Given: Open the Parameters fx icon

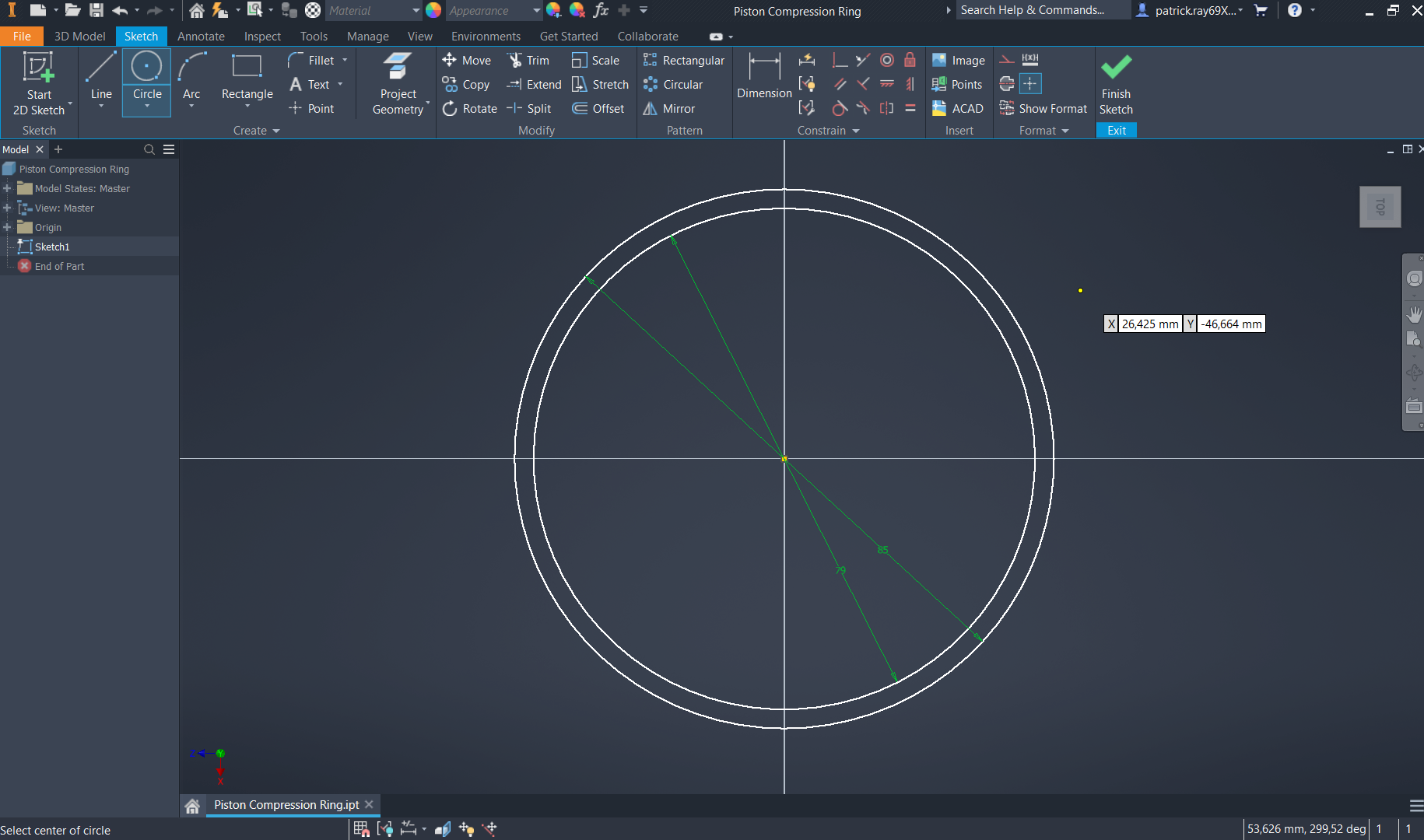Looking at the screenshot, I should pos(601,10).
